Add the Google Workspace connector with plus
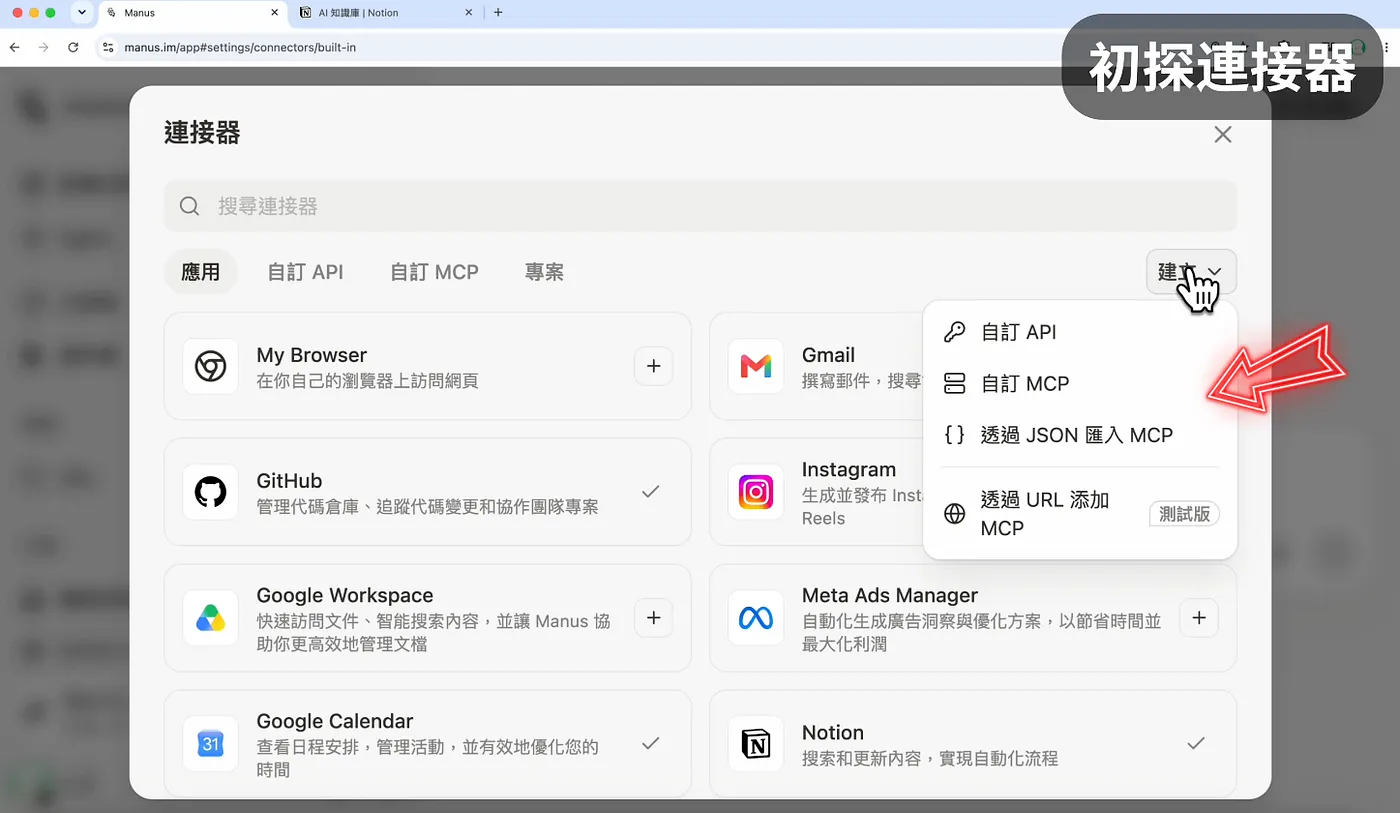Image resolution: width=1400 pixels, height=813 pixels. [x=653, y=618]
